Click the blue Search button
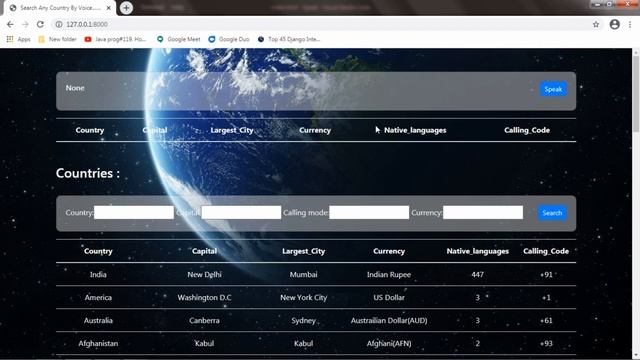 click(552, 213)
